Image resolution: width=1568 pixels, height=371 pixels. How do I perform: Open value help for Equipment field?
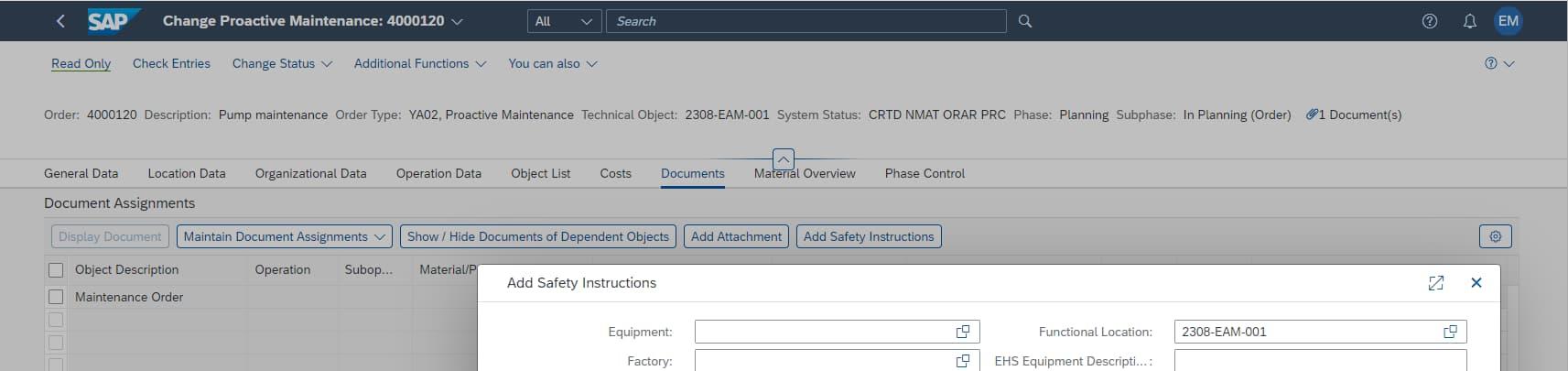pos(963,332)
